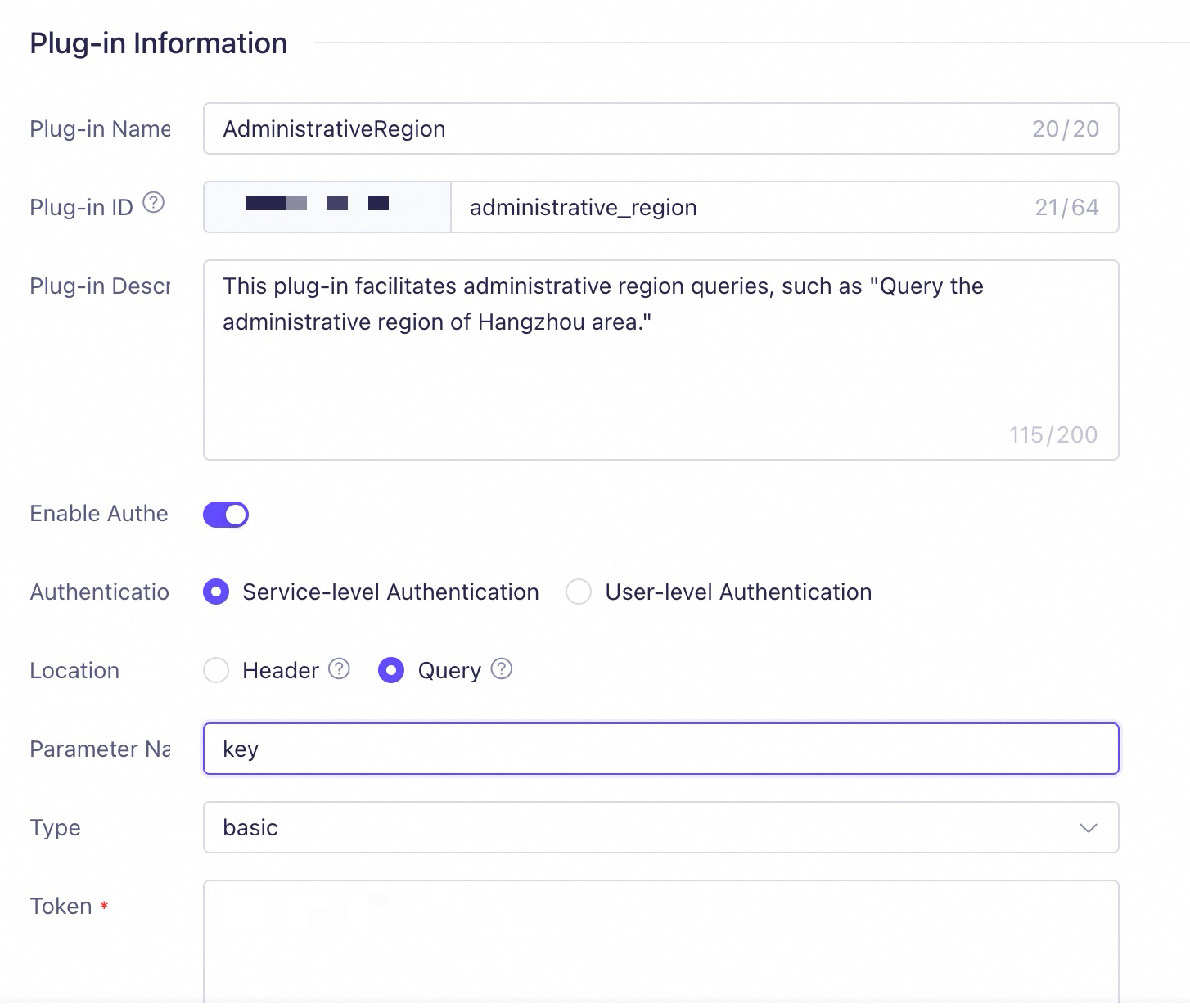1190x1008 pixels.
Task: Select the required Token label
Action: tap(69, 906)
